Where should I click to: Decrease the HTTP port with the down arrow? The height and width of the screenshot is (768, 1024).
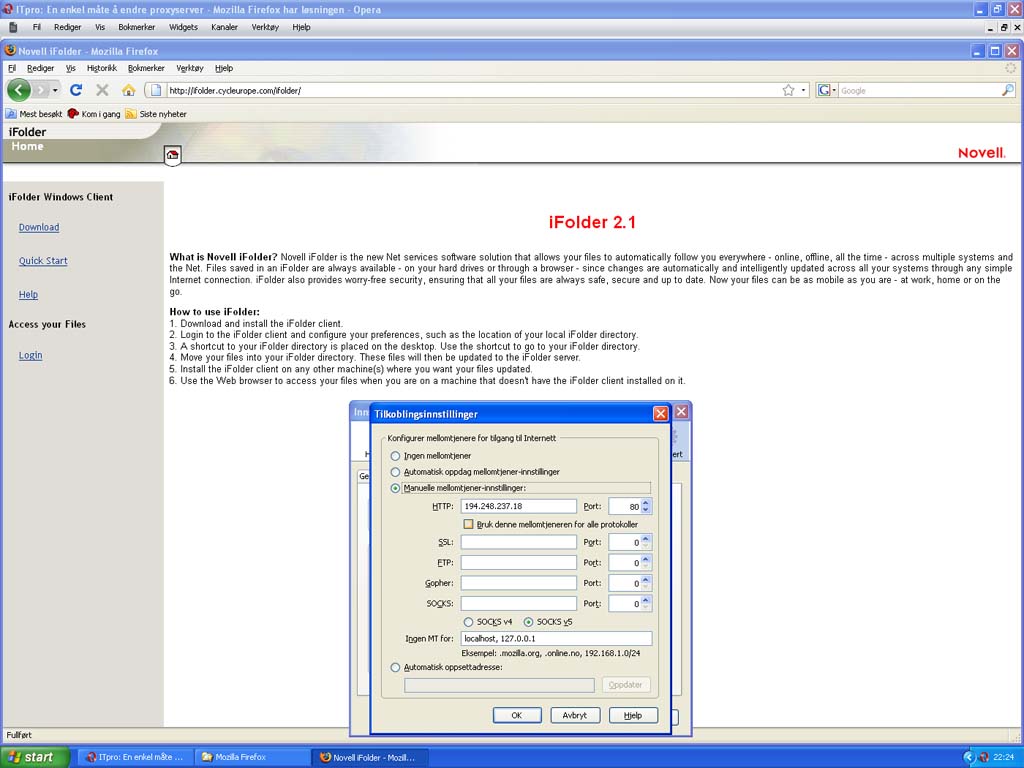pos(646,510)
